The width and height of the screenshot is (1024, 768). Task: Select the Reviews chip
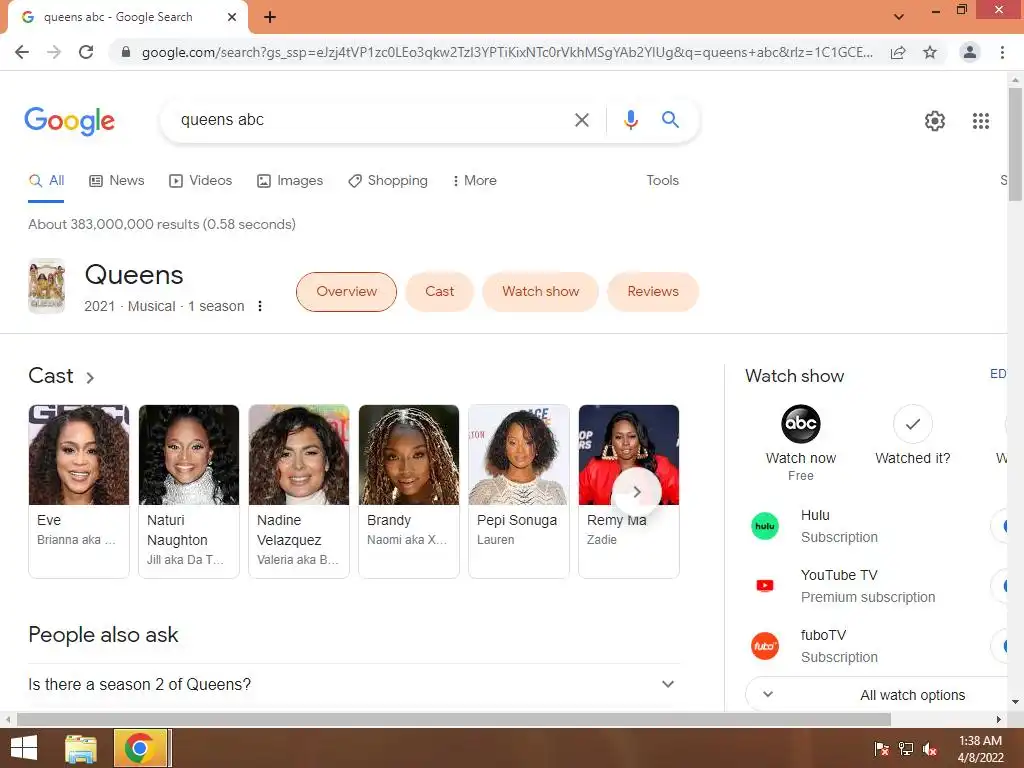click(x=652, y=291)
